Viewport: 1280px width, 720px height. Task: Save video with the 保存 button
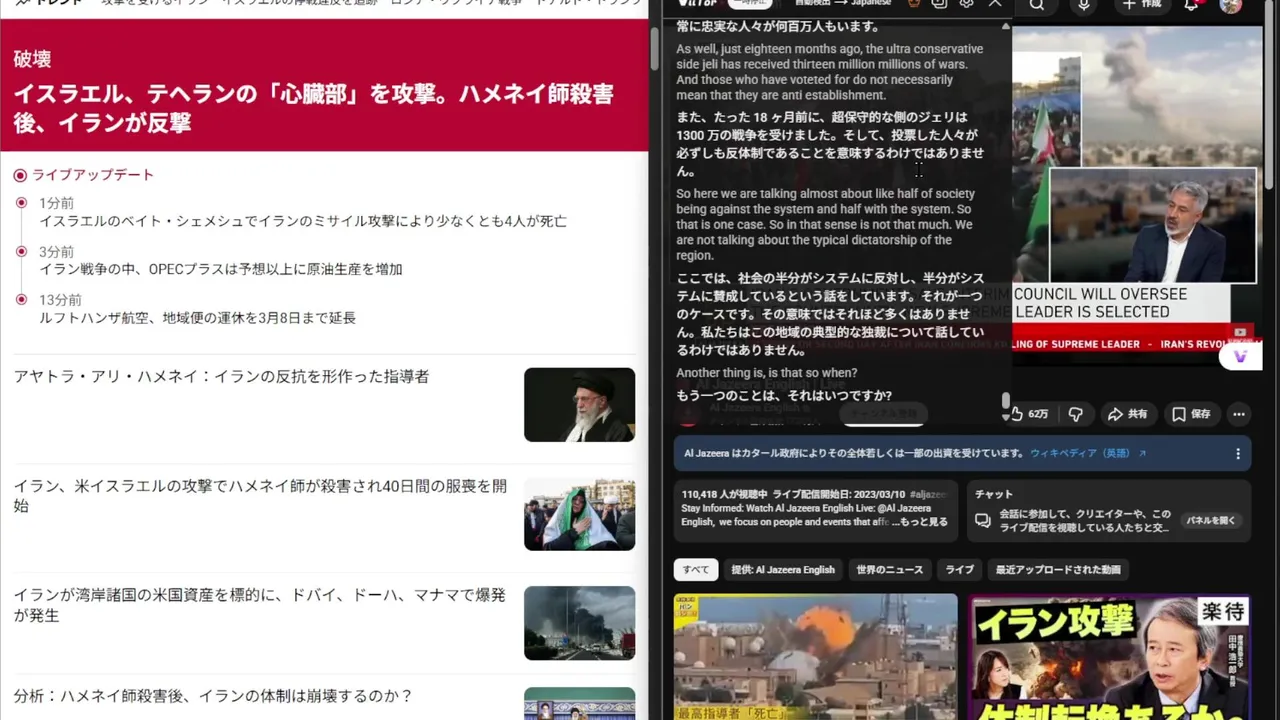pos(1191,414)
